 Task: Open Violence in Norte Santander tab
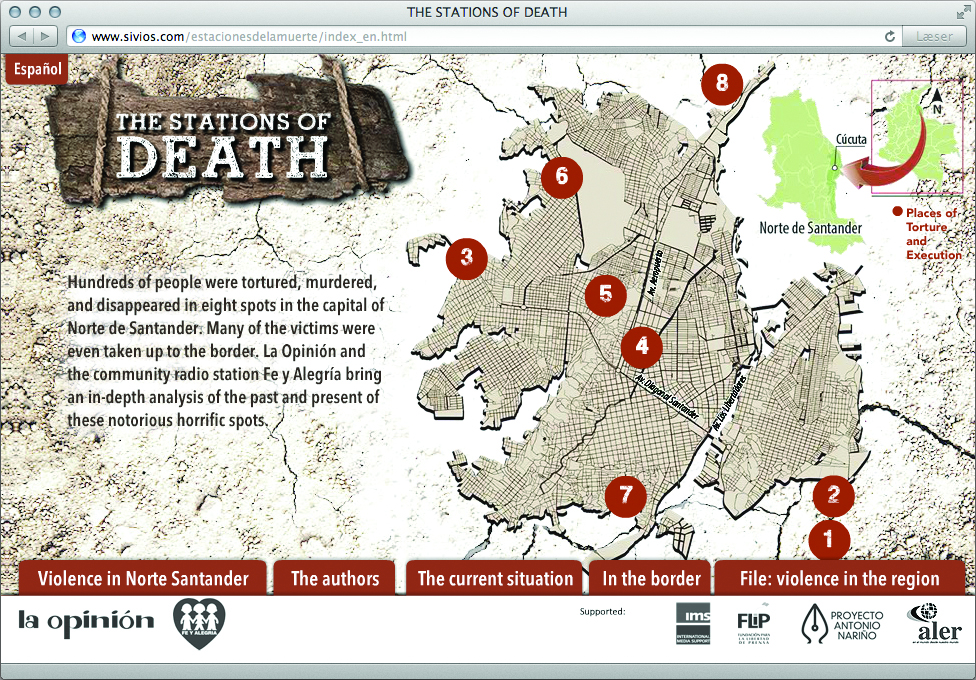(143, 578)
